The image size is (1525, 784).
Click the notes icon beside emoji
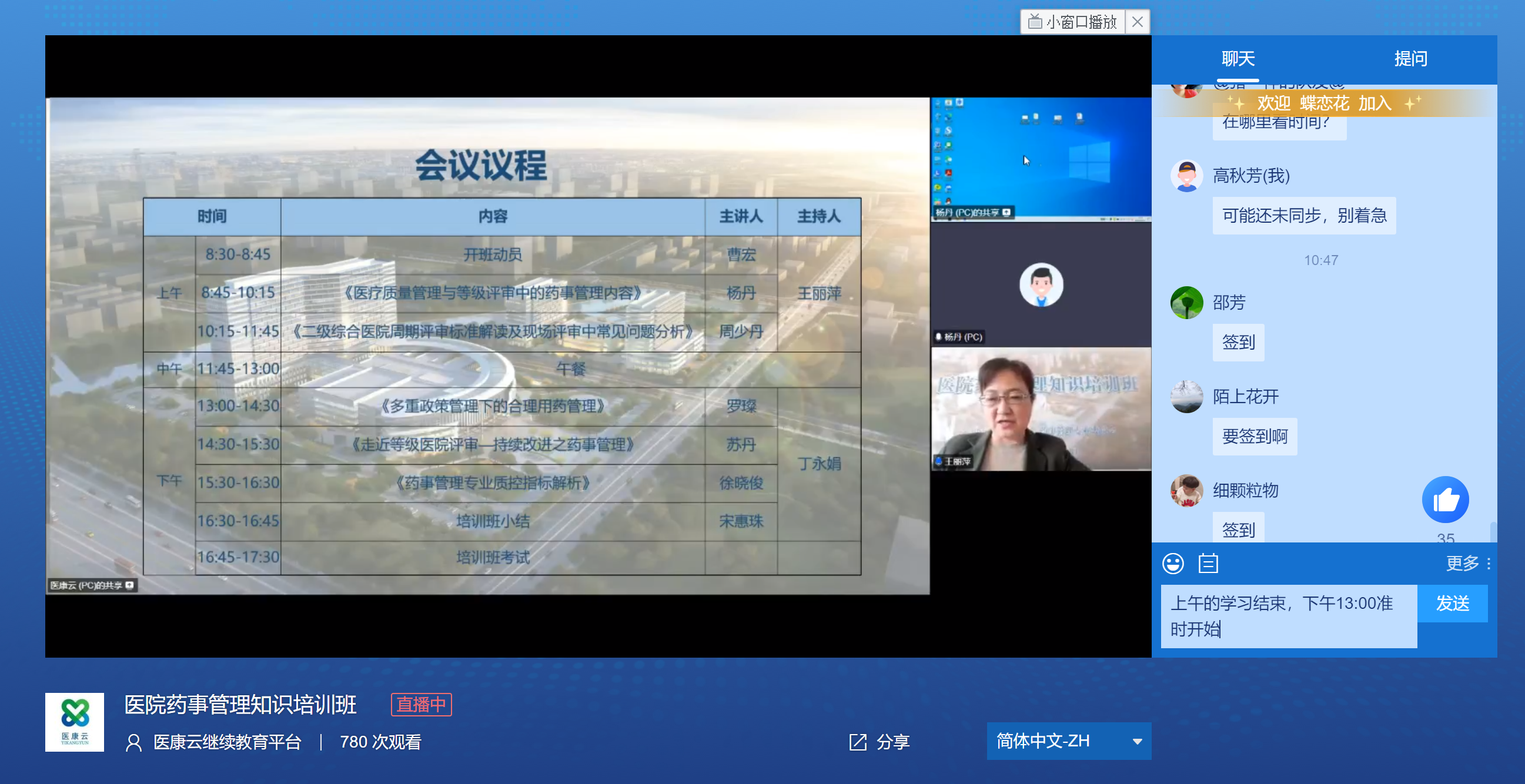pyautogui.click(x=1208, y=563)
